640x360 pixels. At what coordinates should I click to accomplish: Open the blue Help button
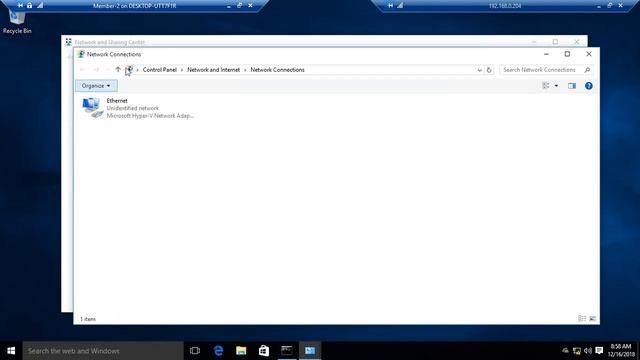[589, 86]
